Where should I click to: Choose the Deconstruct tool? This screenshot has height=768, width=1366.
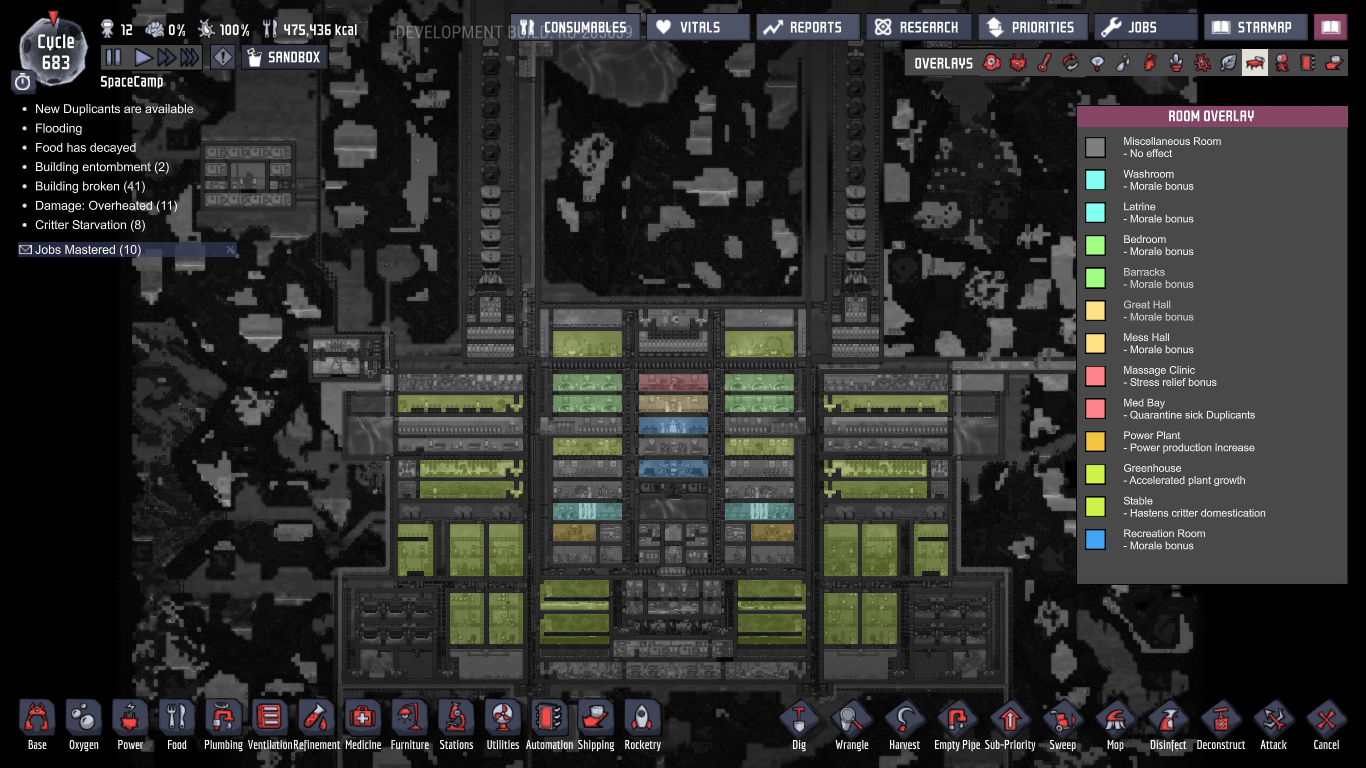pos(1220,722)
